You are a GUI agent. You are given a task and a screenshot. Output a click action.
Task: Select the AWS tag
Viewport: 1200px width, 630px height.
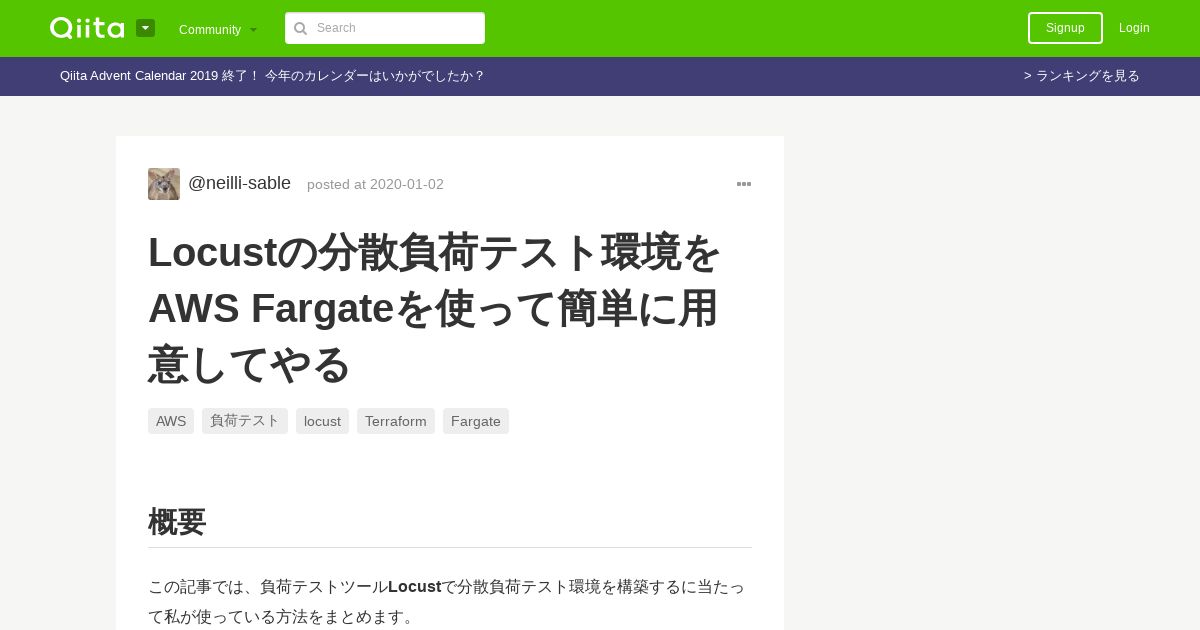click(171, 421)
